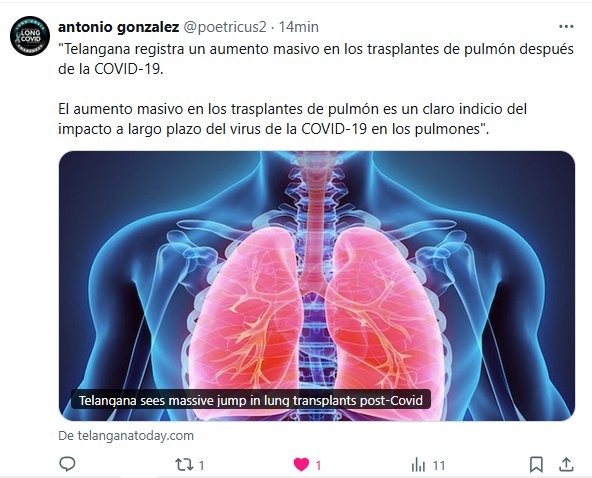Repost this tweet using retweet icon

click(184, 464)
